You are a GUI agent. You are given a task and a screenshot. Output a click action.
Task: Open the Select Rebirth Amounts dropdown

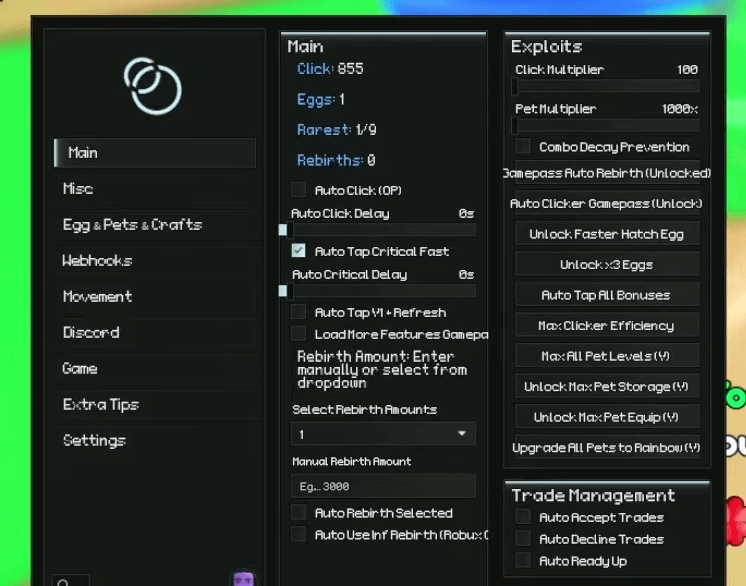383,434
